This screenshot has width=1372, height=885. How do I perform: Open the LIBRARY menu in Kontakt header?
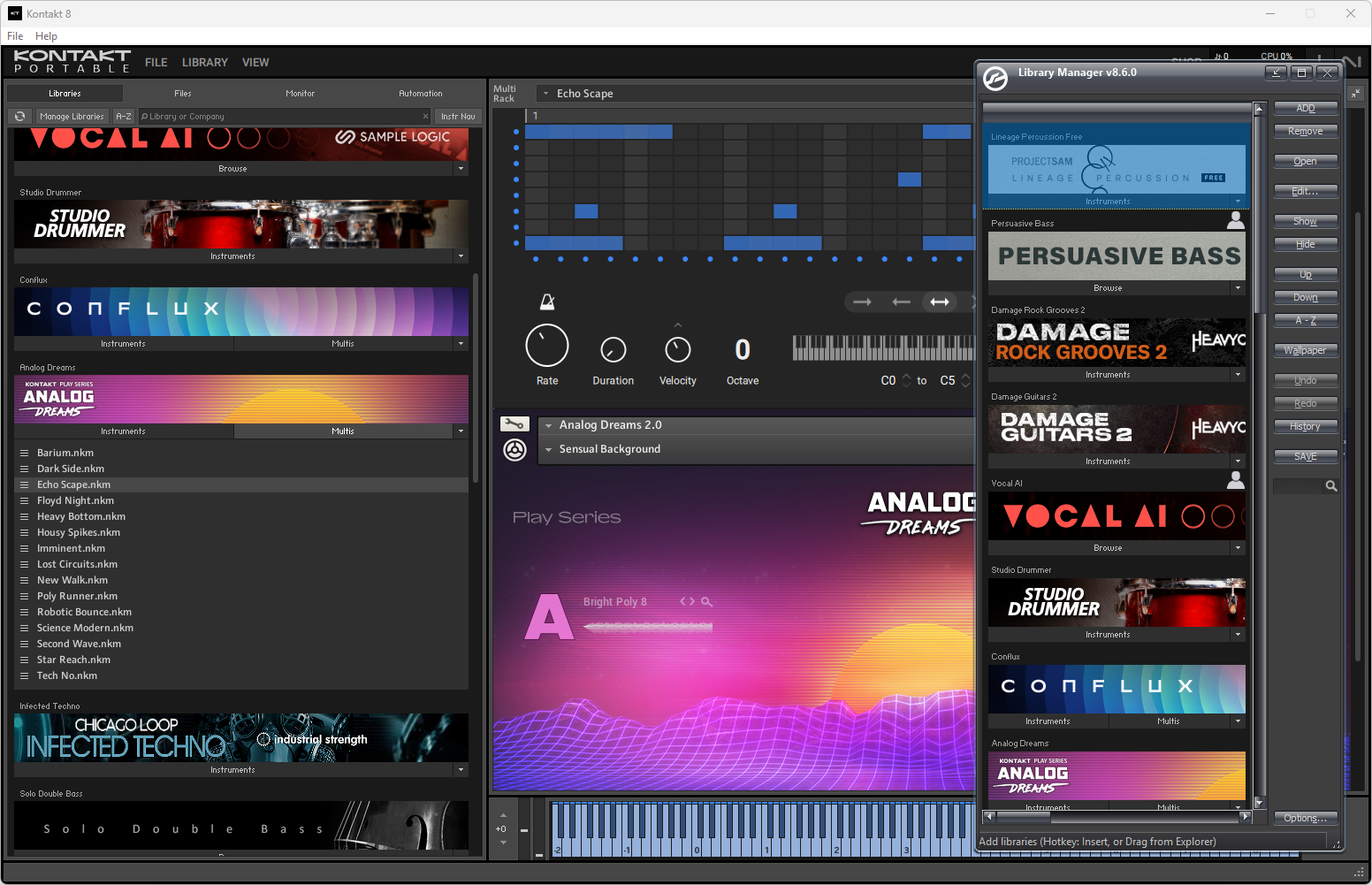pyautogui.click(x=205, y=63)
